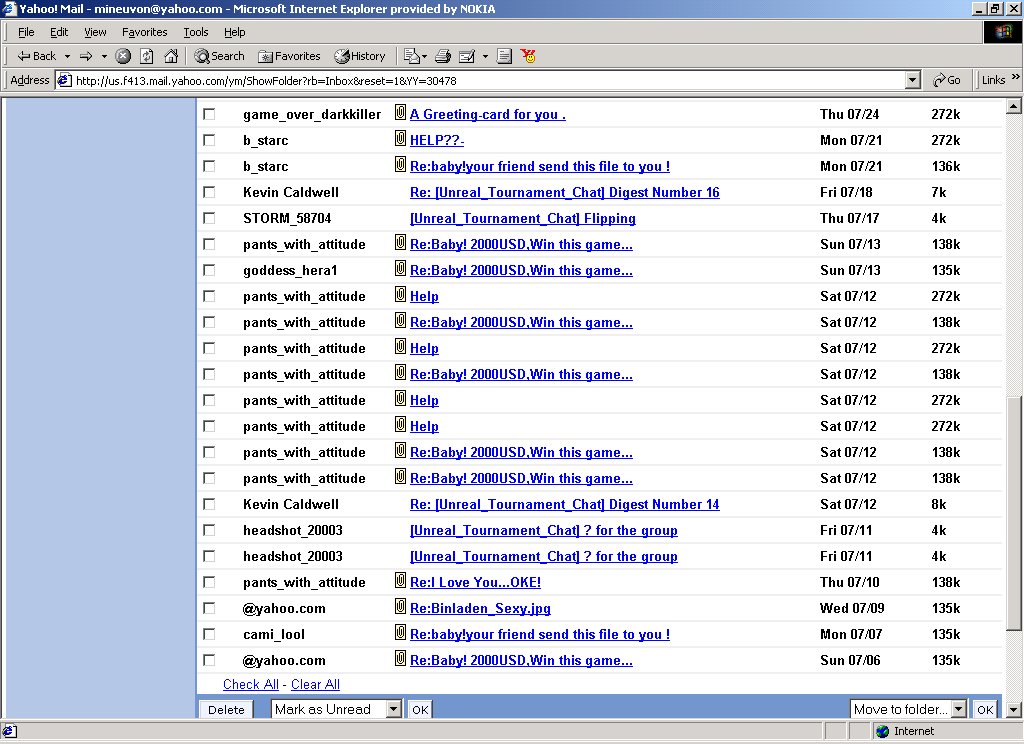The image size is (1024, 744).
Task: Click the Go button
Action: 946,80
